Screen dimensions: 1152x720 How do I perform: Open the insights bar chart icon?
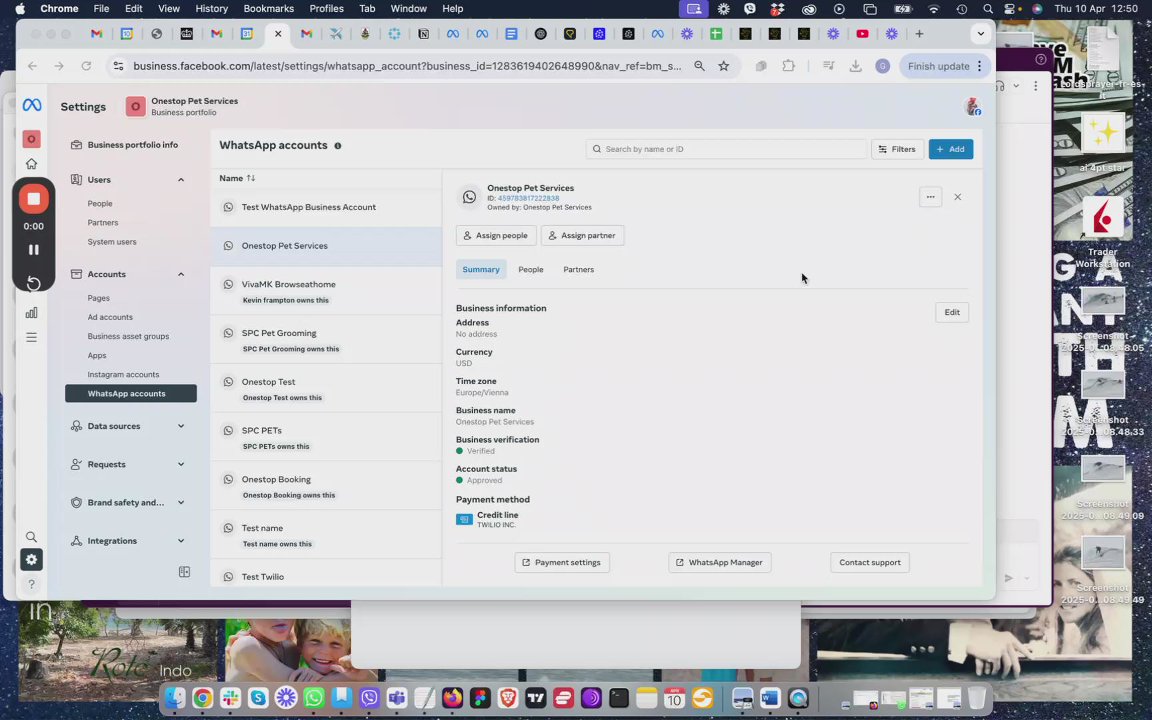(x=32, y=313)
